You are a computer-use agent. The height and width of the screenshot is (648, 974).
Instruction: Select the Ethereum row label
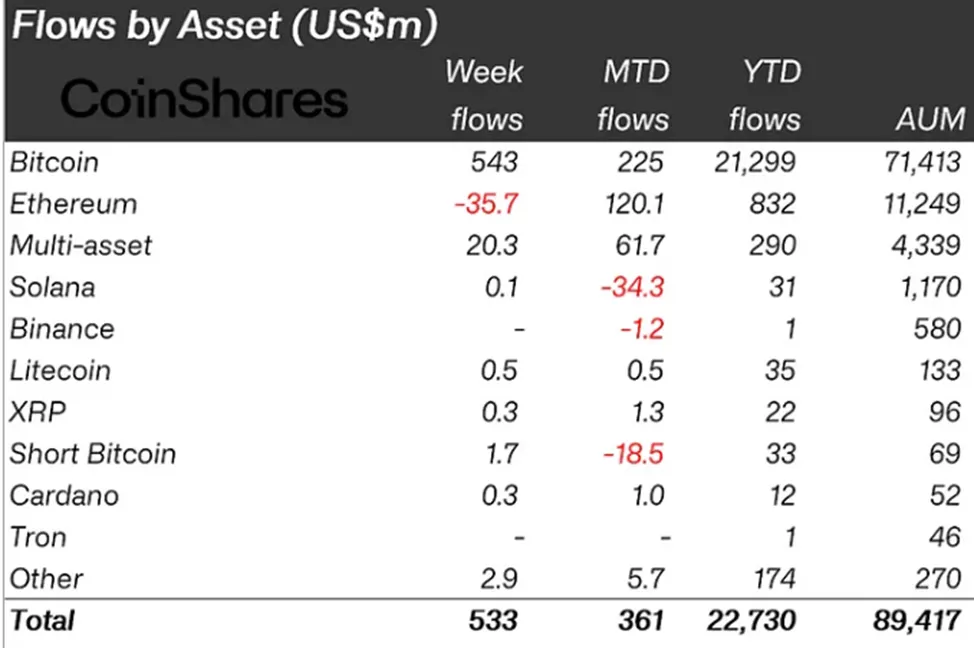click(x=73, y=204)
